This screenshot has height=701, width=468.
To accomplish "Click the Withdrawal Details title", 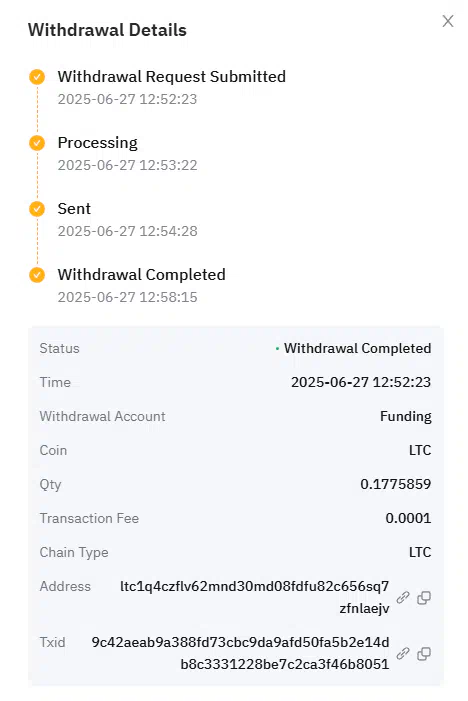I will 107,30.
